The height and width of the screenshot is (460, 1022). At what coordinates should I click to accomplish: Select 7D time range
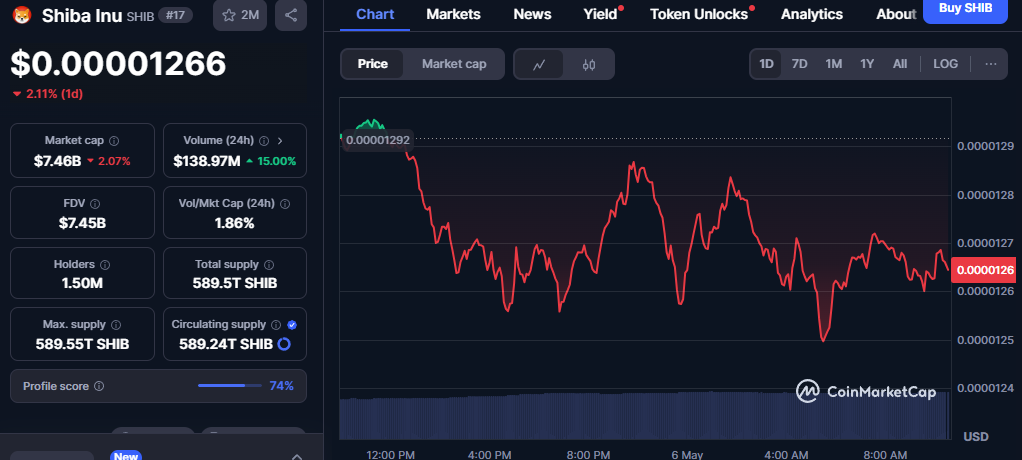[x=799, y=64]
